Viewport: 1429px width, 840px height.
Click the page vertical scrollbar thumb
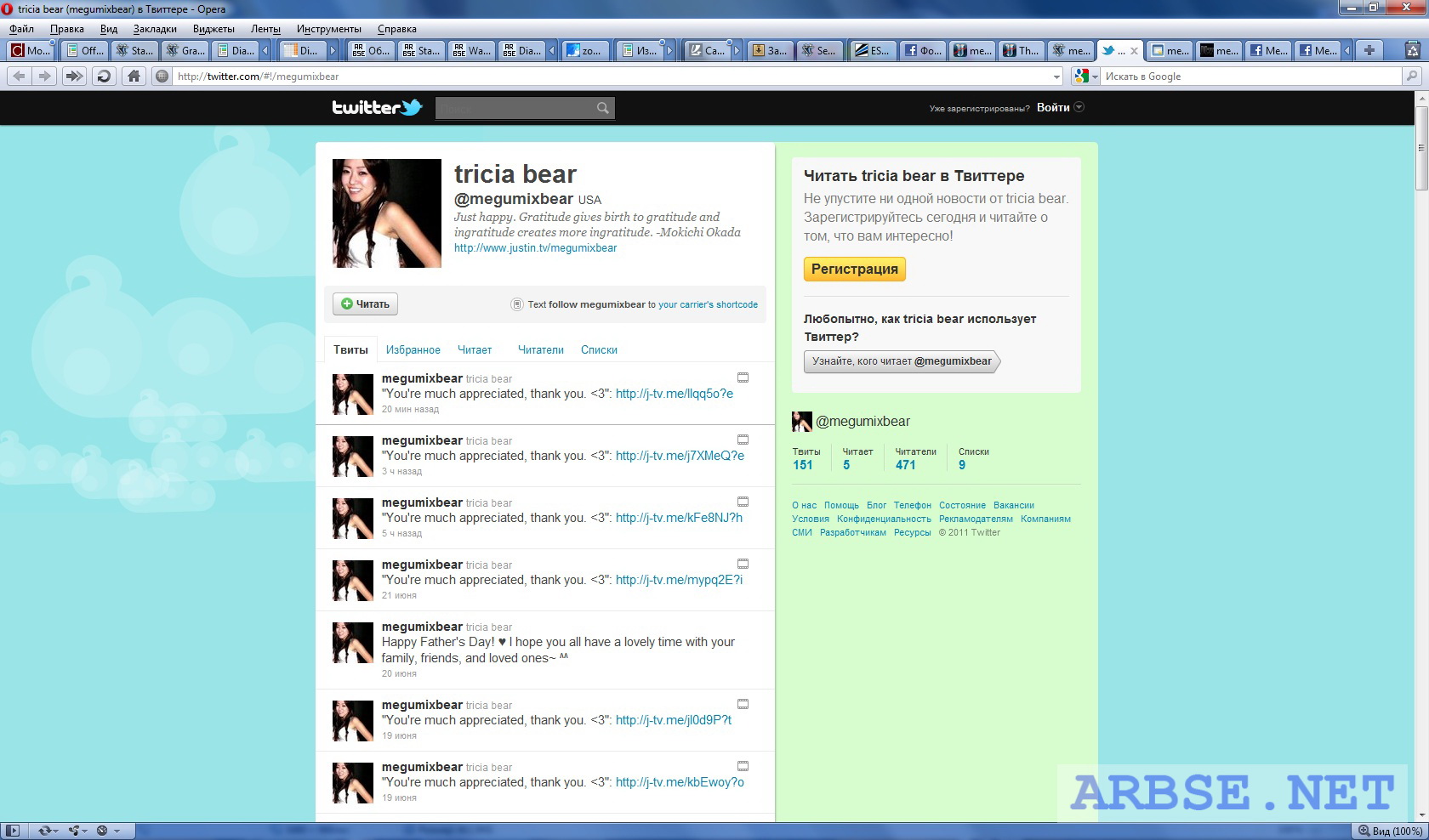point(1421,148)
